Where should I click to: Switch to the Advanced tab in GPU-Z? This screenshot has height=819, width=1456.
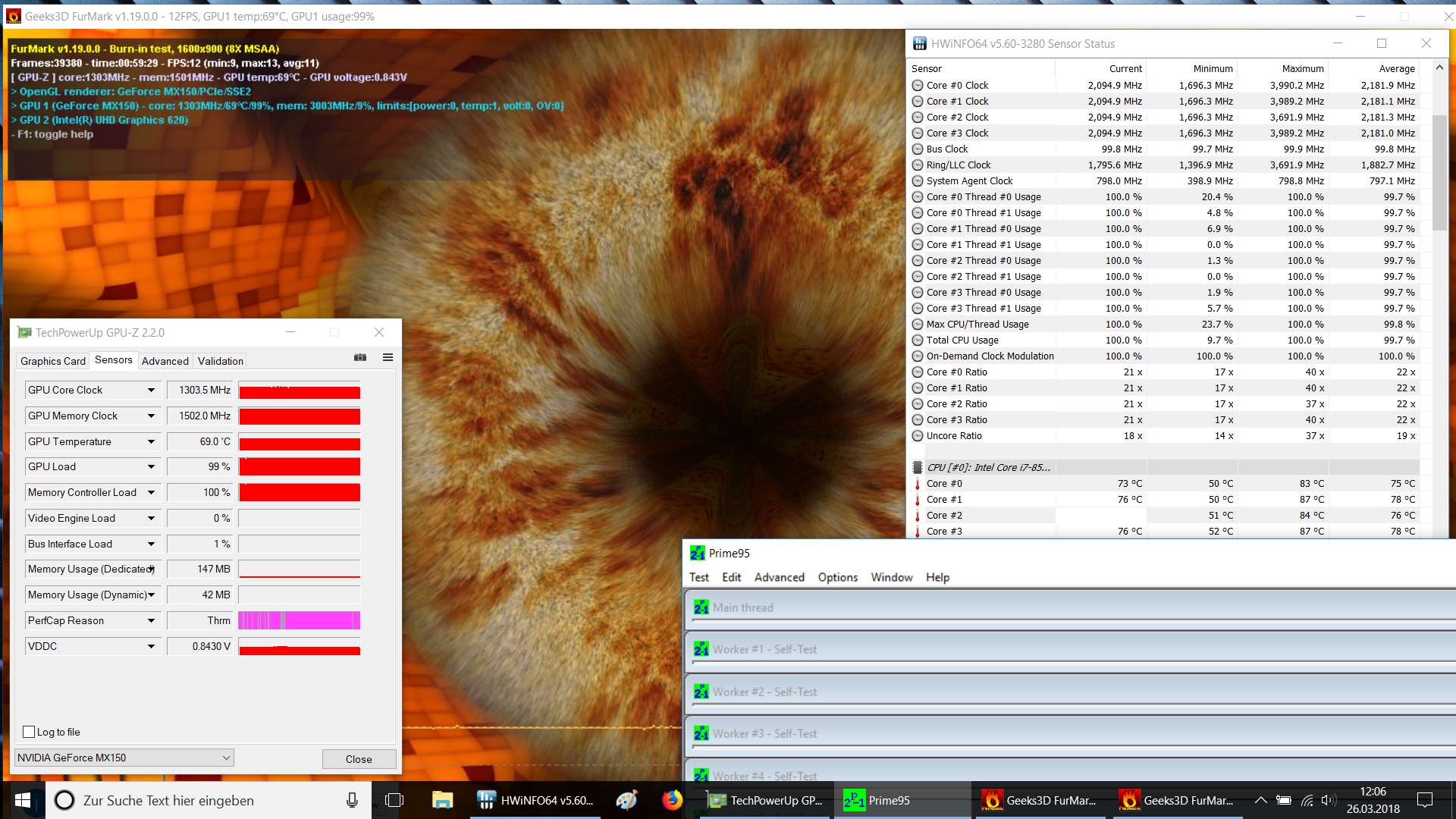[165, 361]
